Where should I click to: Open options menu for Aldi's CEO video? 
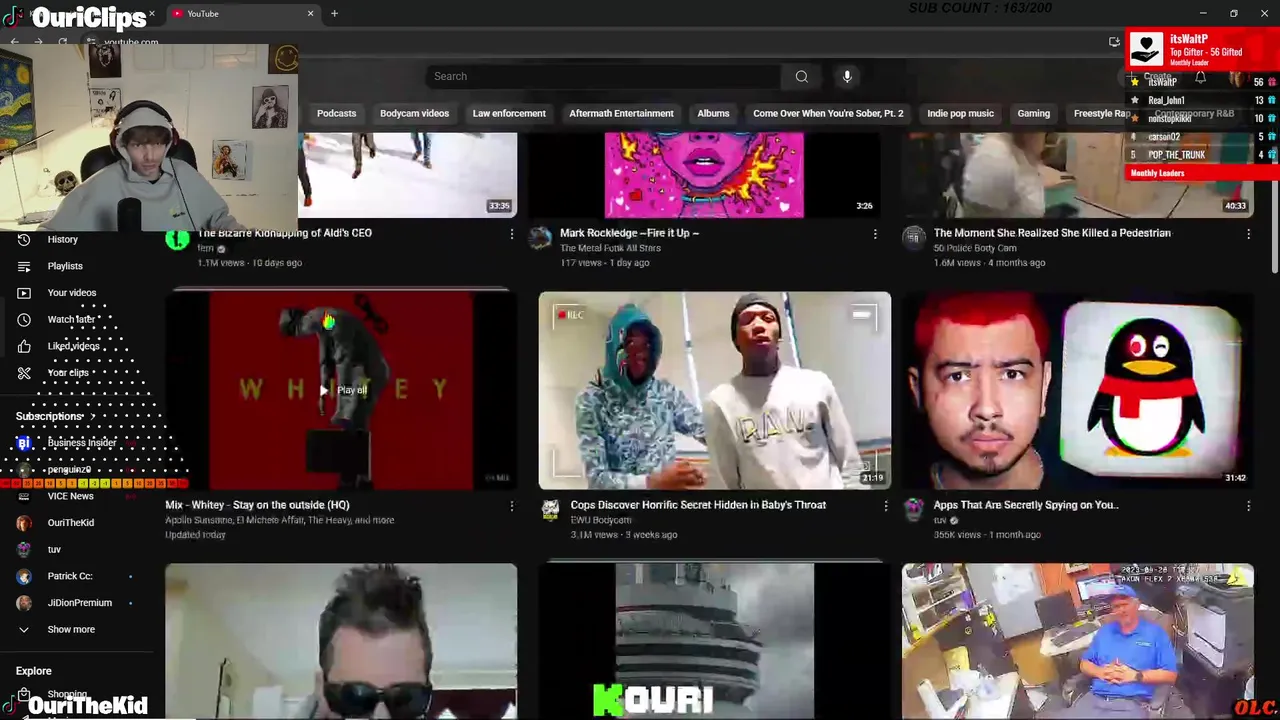(x=512, y=234)
